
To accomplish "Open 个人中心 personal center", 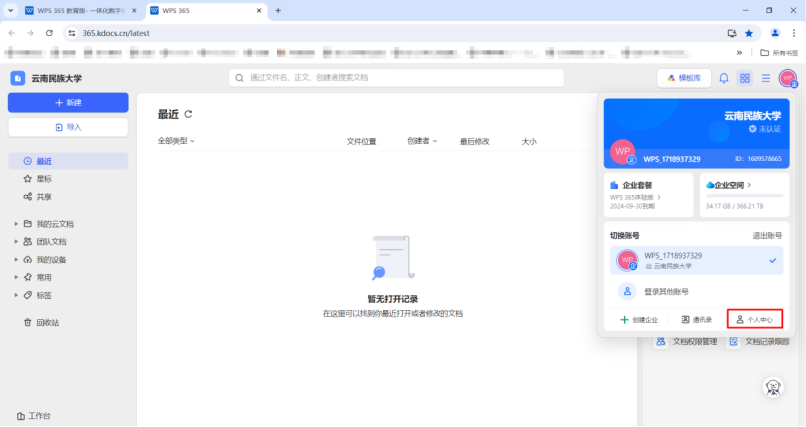I will click(x=755, y=319).
